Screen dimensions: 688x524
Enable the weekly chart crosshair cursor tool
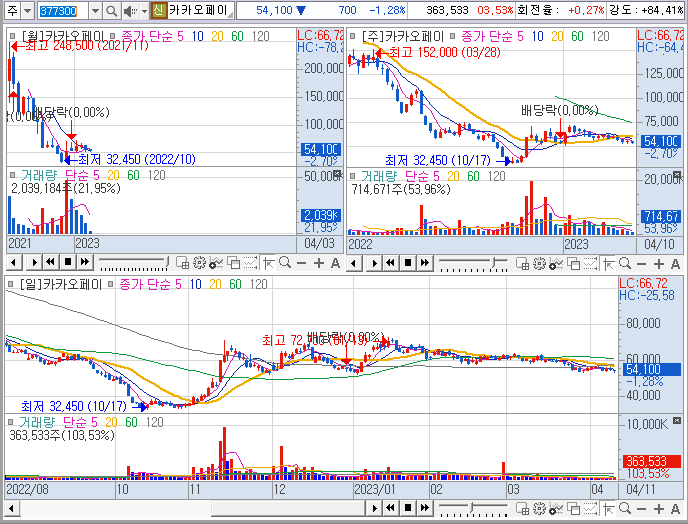coord(608,264)
